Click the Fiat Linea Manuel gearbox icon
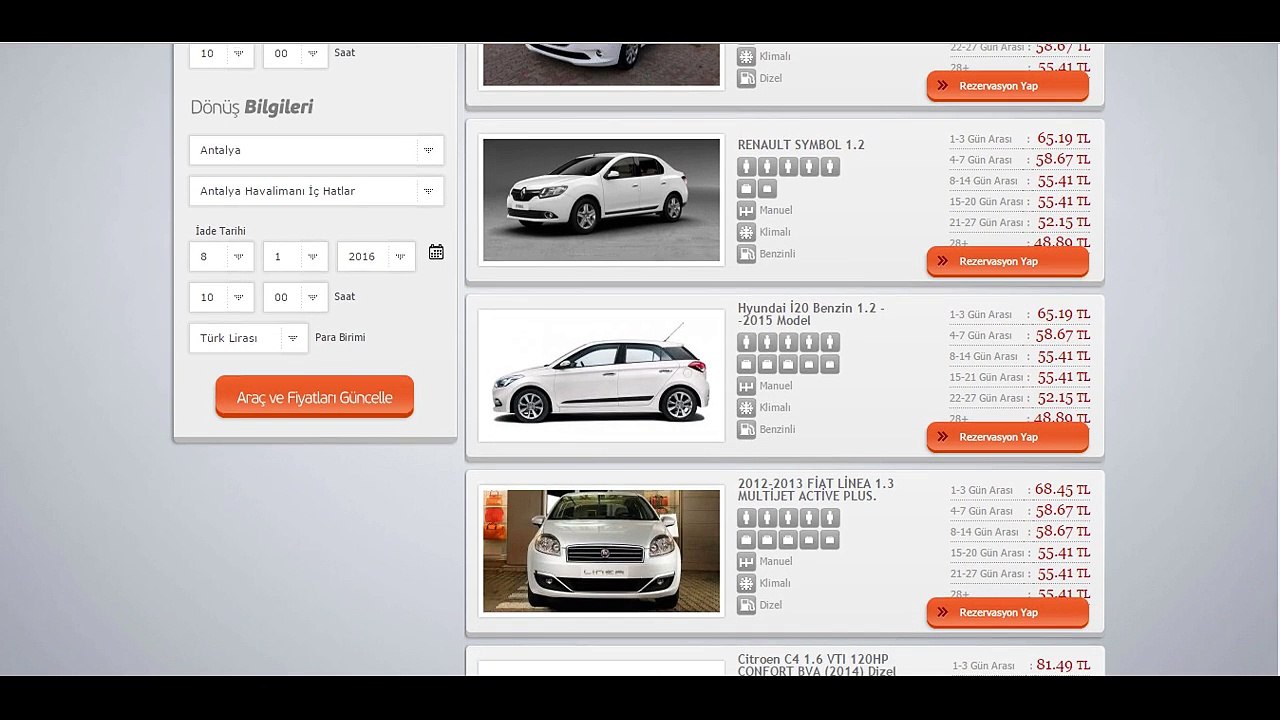Image resolution: width=1280 pixels, height=720 pixels. click(x=746, y=562)
